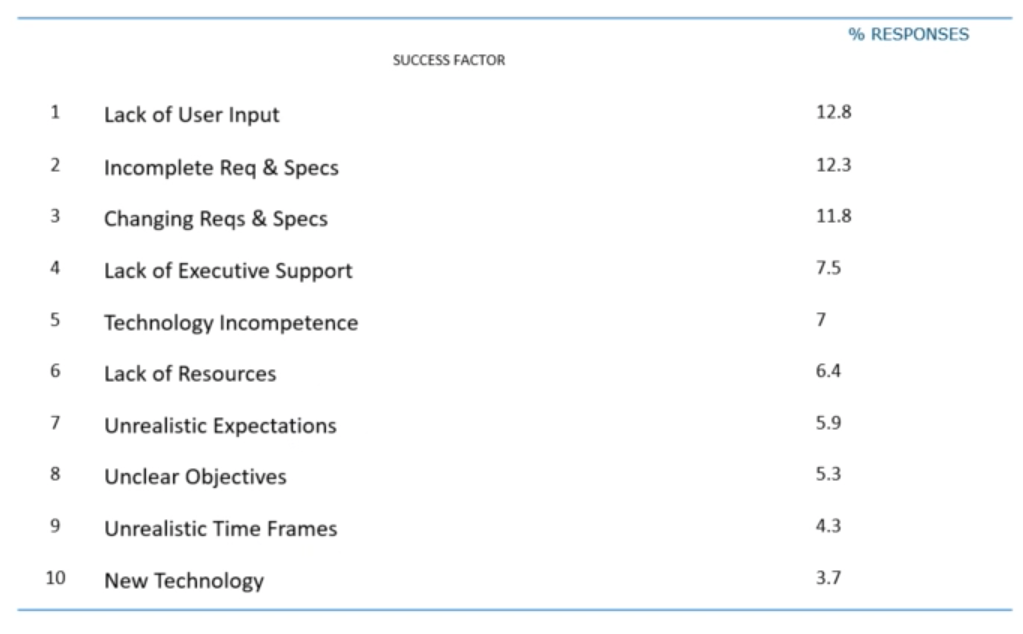Viewport: 1023px width, 634px height.
Task: Select the "Incomplete Req & Specs" entry
Action: [221, 168]
